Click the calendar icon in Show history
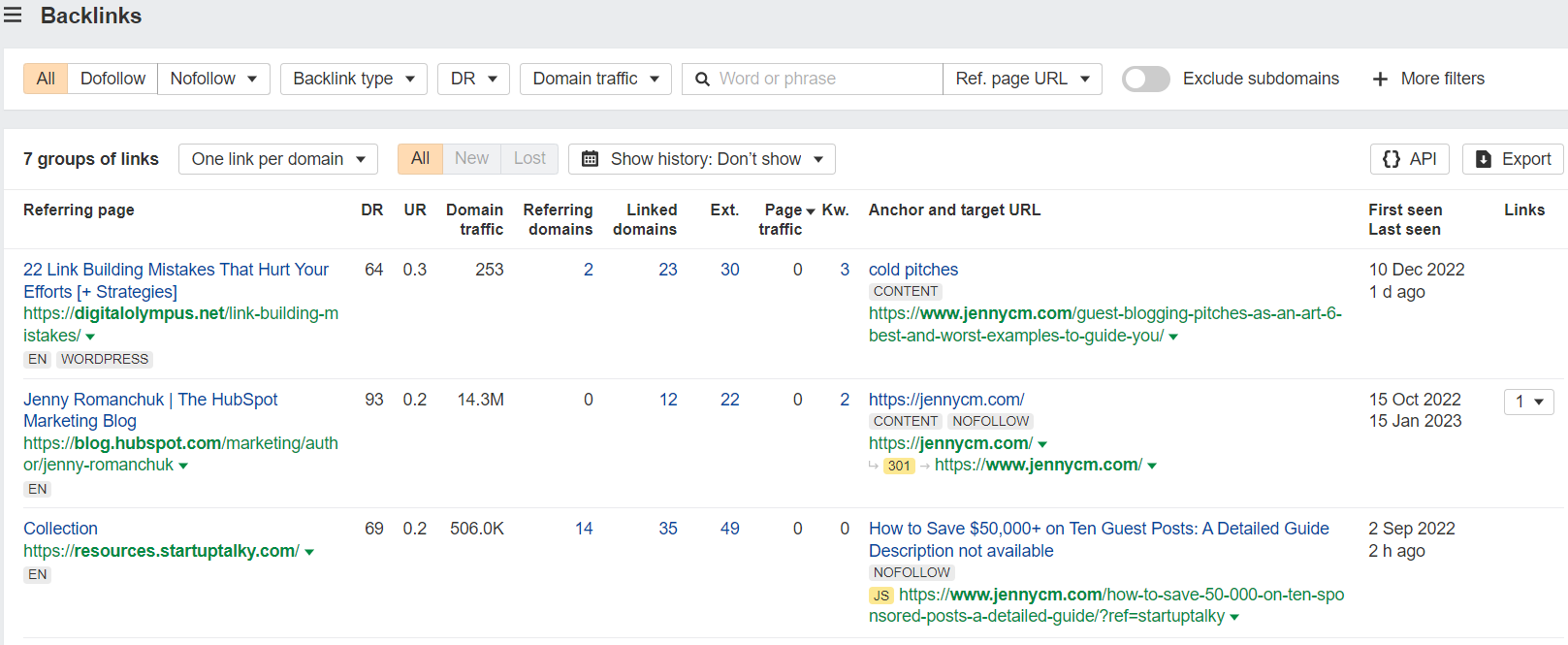The width and height of the screenshot is (1568, 645). point(590,159)
